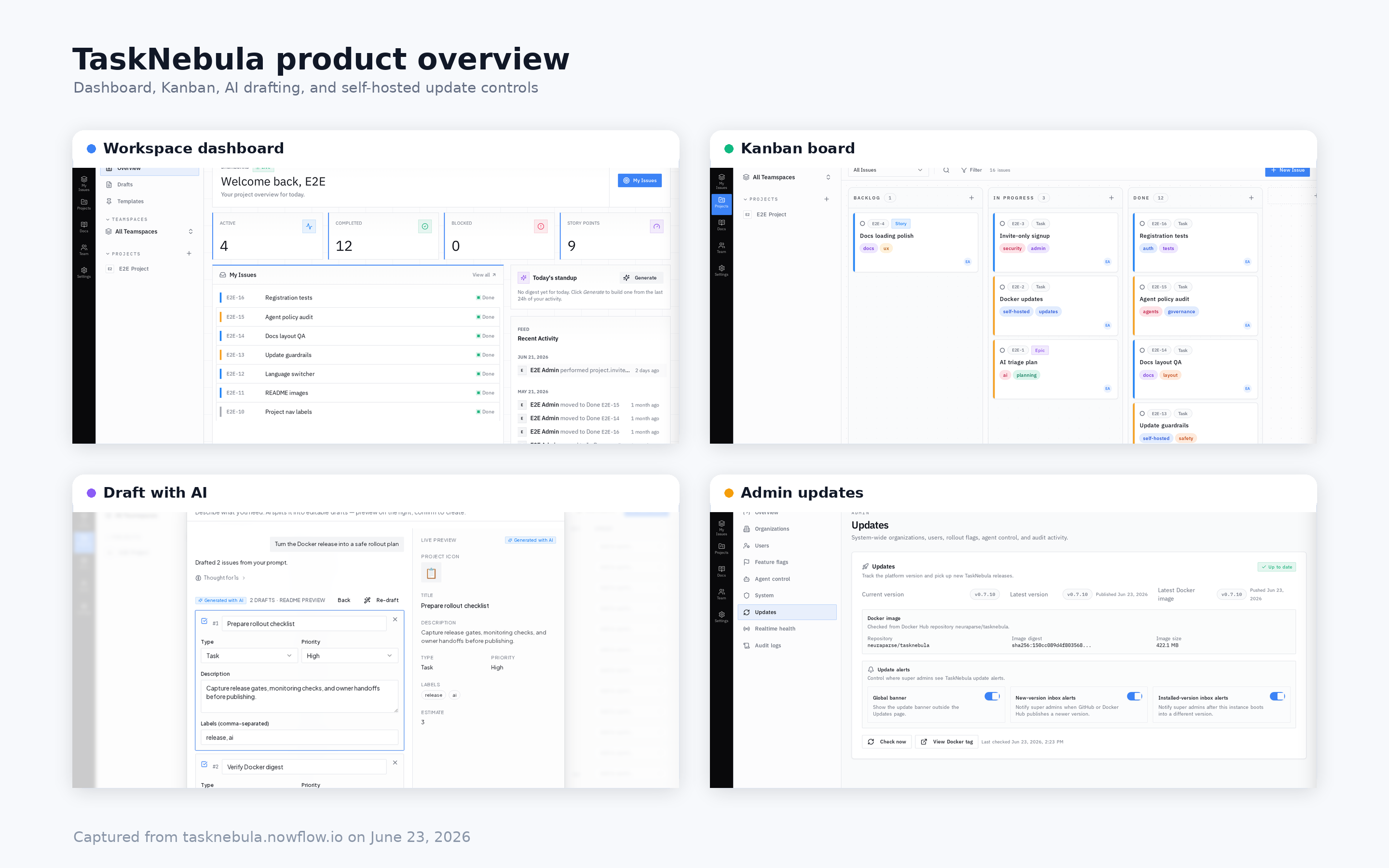Expand the Thought for 1s section
This screenshot has width=1389, height=868.
[220, 578]
